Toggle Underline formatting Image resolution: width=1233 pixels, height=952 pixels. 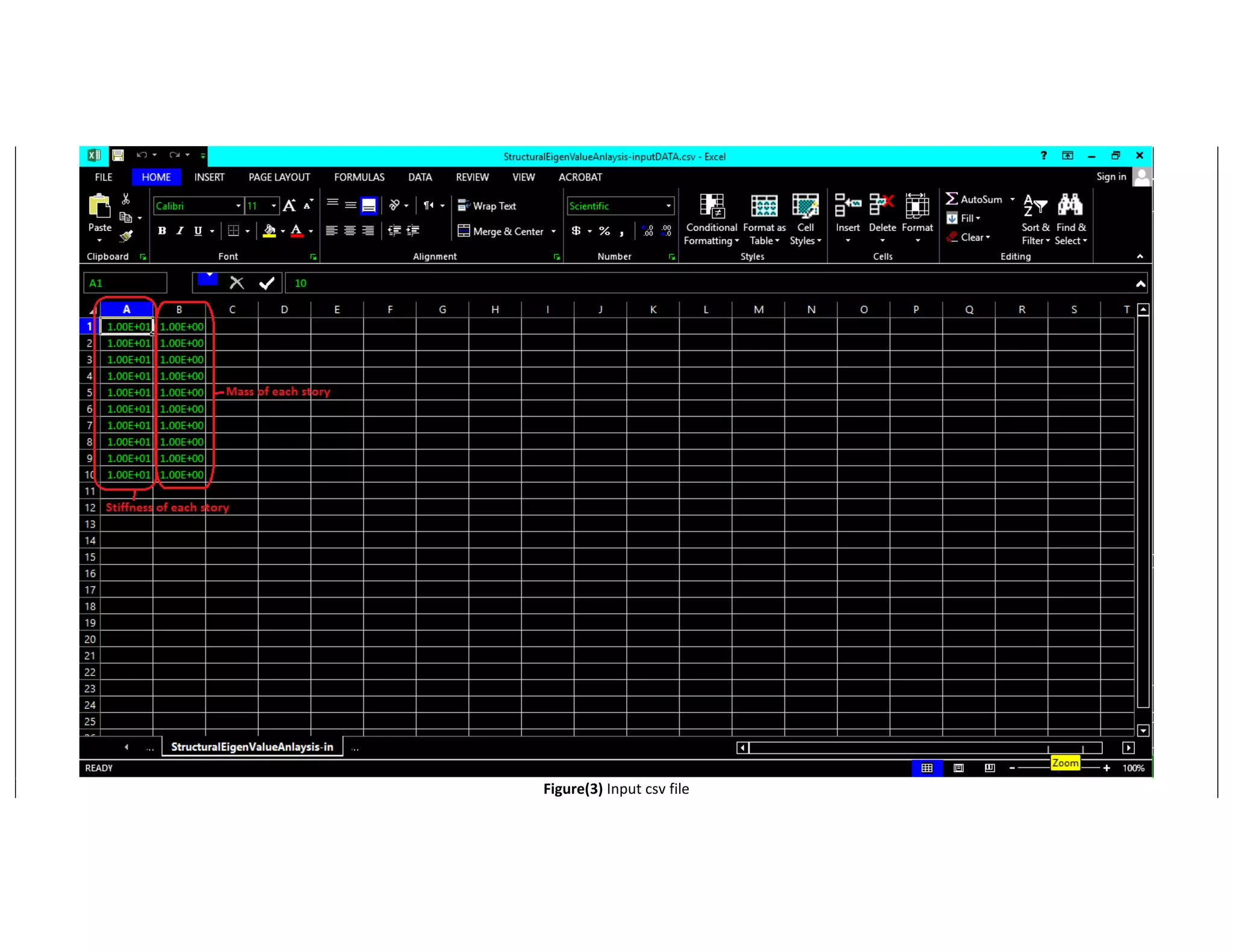[x=198, y=231]
